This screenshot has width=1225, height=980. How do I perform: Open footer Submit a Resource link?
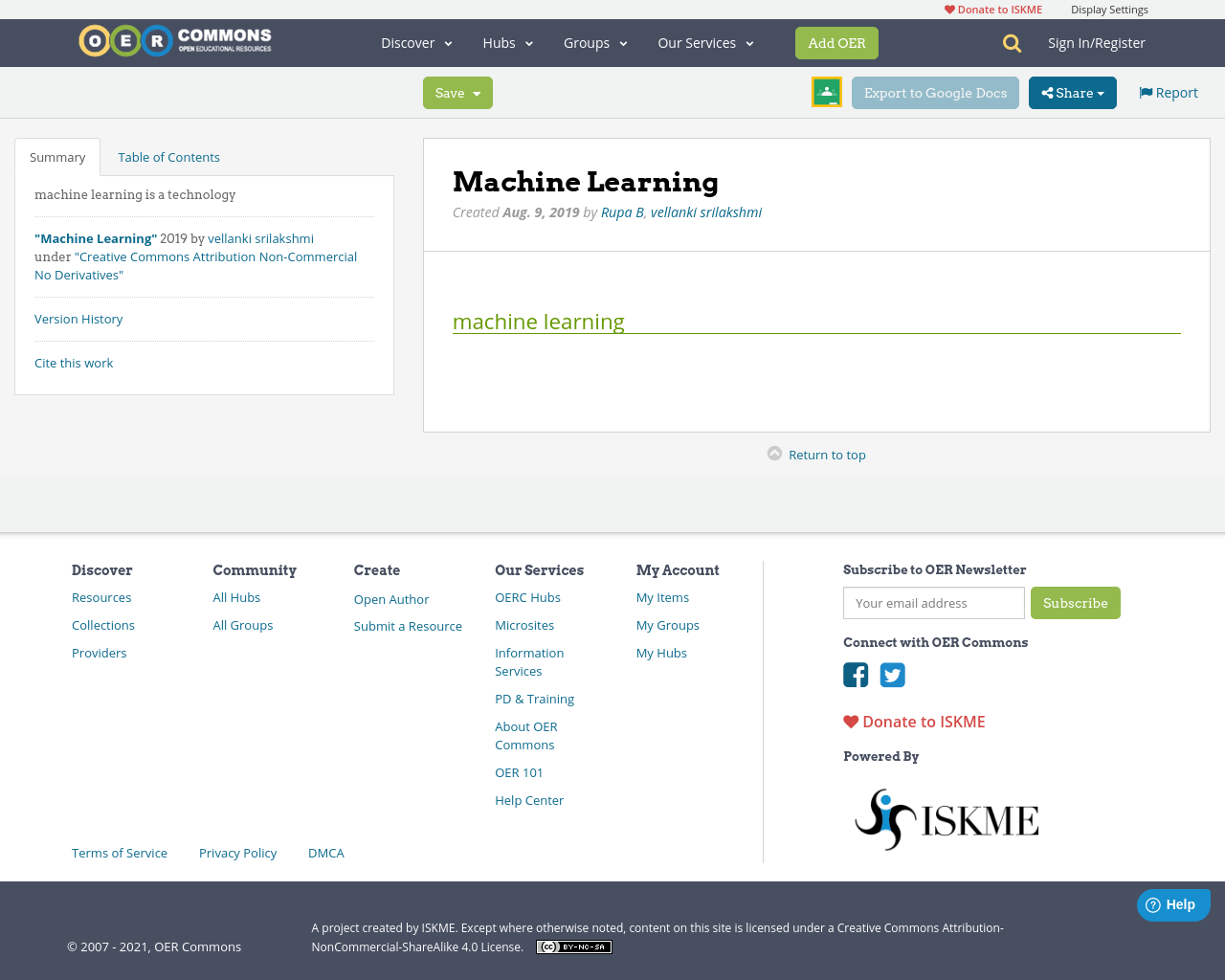tap(408, 626)
